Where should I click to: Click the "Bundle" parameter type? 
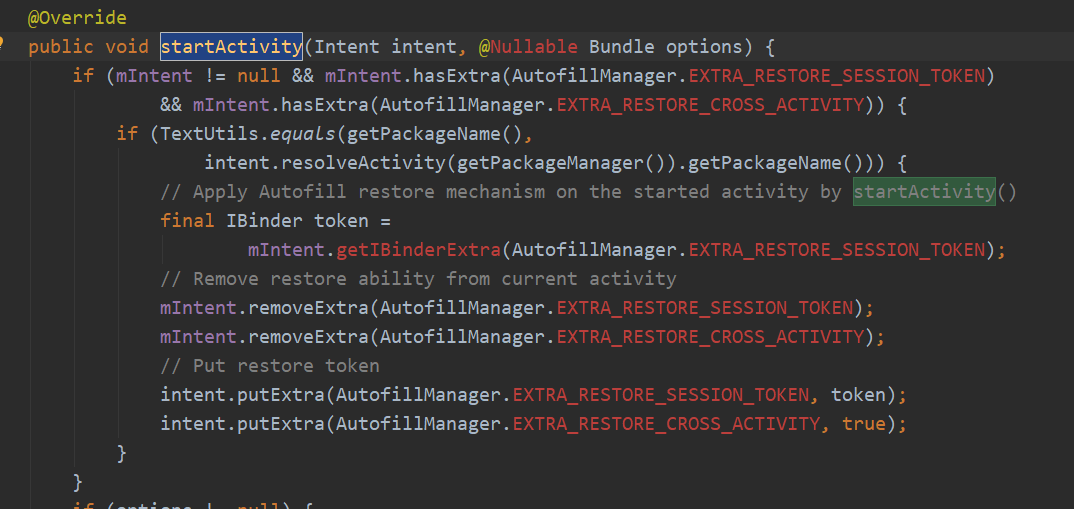pyautogui.click(x=622, y=47)
